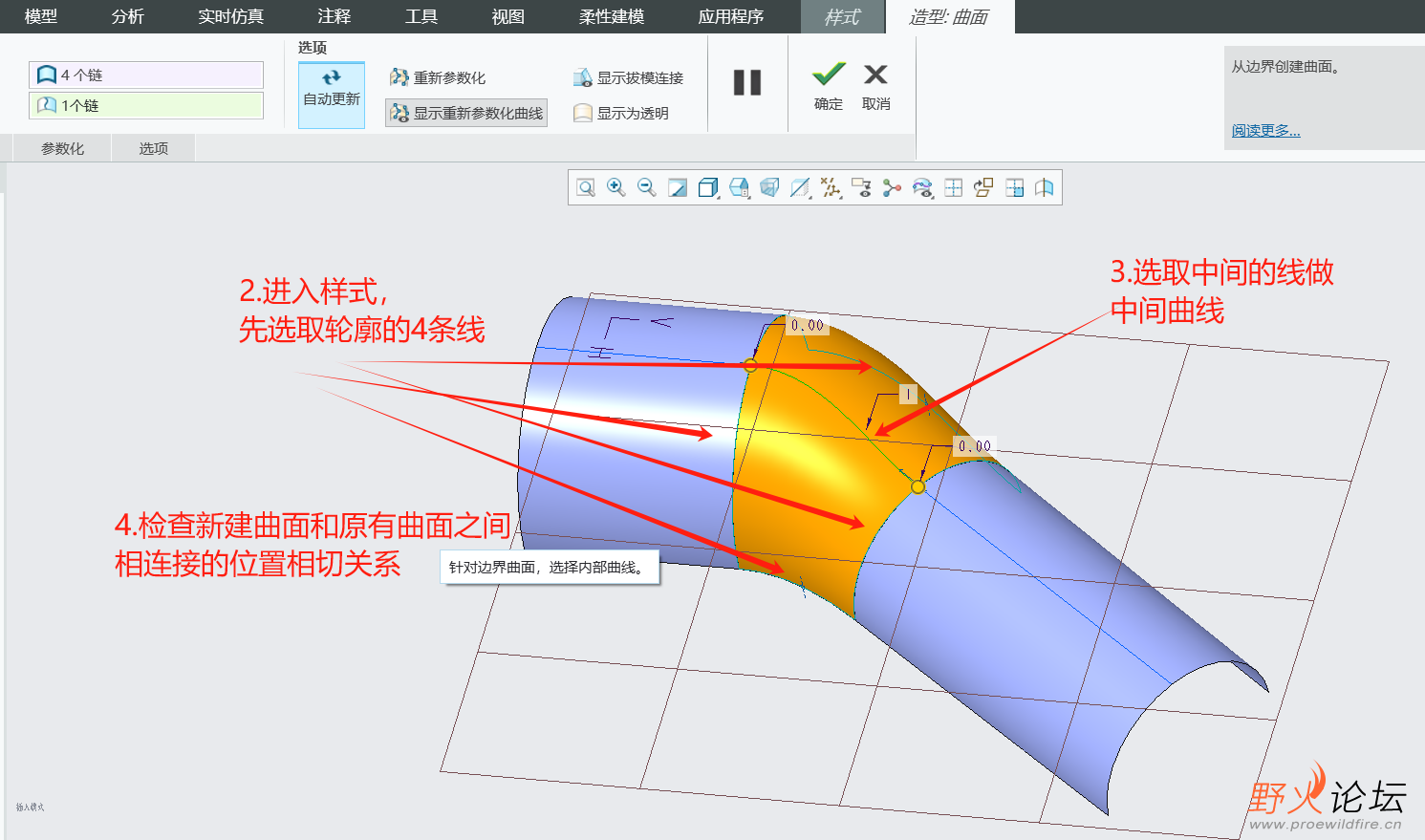Click the lower 0.00 dimension label
Viewport: 1425px width, 840px height.
click(975, 445)
